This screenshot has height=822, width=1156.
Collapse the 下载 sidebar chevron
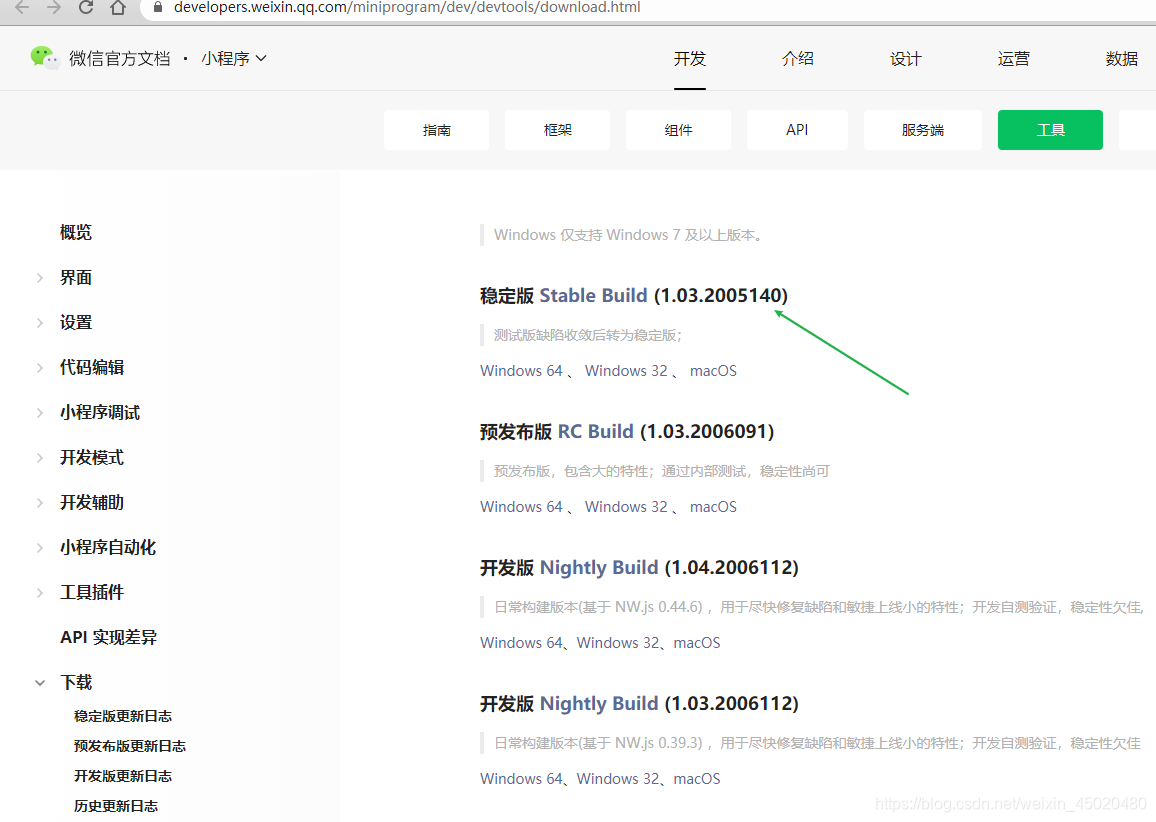click(40, 683)
